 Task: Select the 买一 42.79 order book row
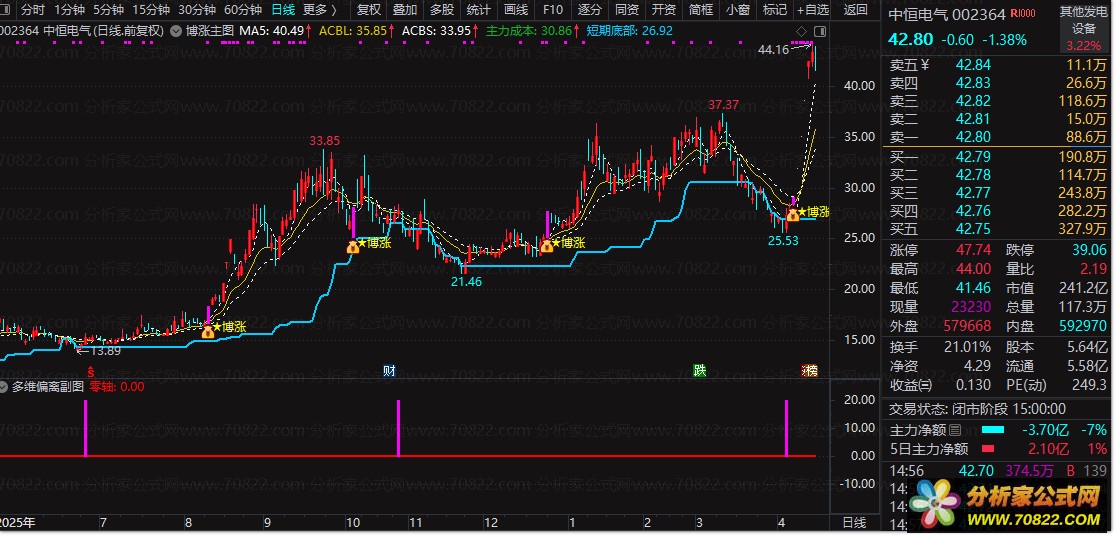[x=999, y=157]
